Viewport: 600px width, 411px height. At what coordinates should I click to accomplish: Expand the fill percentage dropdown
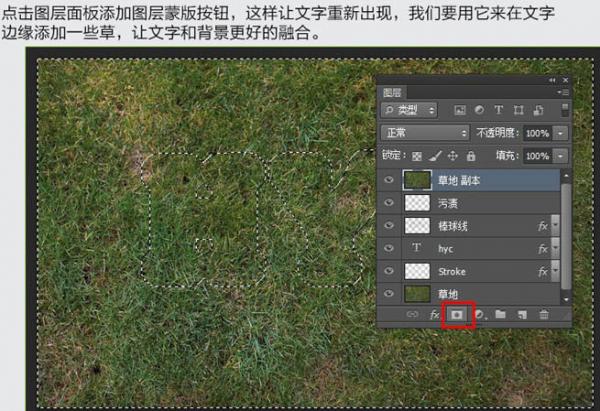[x=560, y=156]
